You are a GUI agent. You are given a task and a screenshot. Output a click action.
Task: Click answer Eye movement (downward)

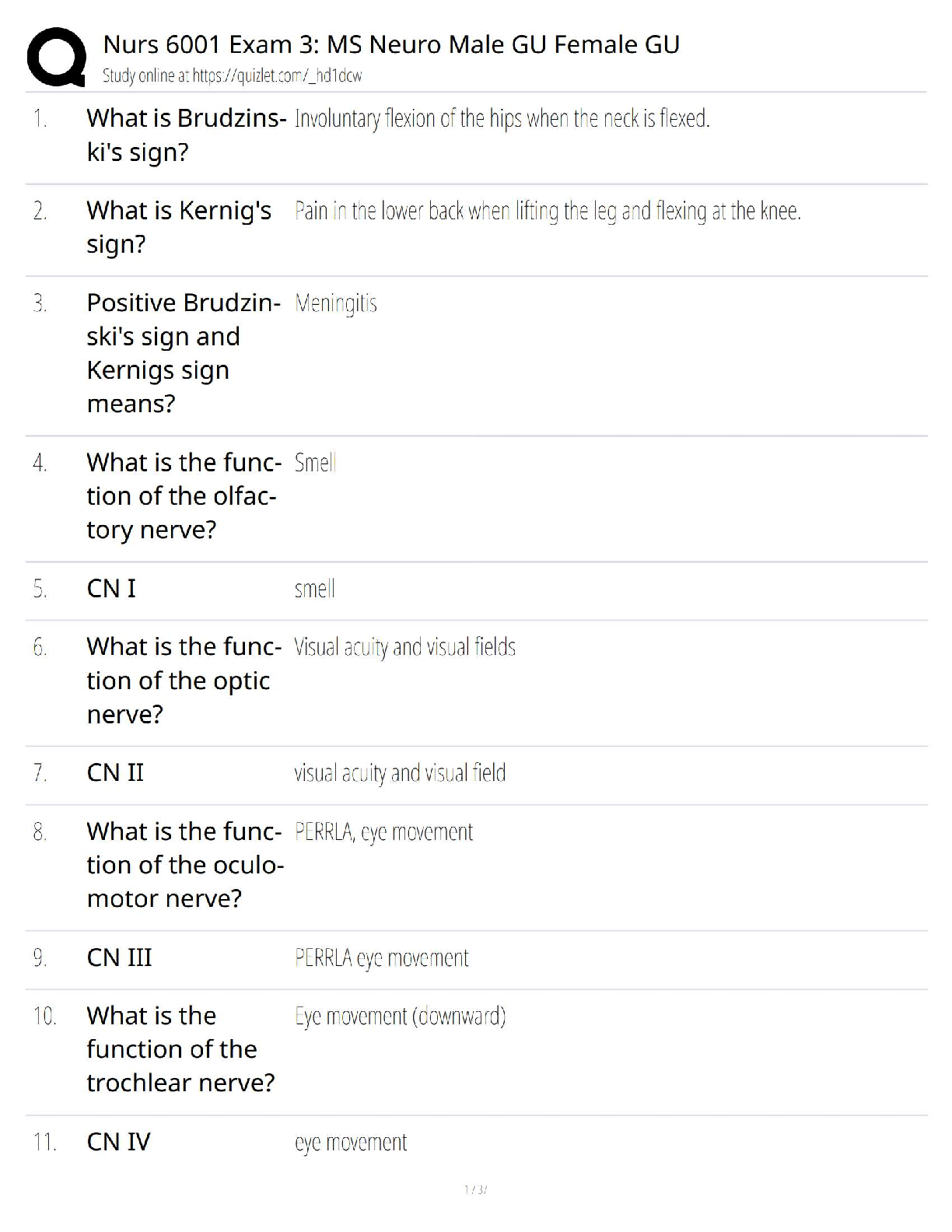(401, 1016)
